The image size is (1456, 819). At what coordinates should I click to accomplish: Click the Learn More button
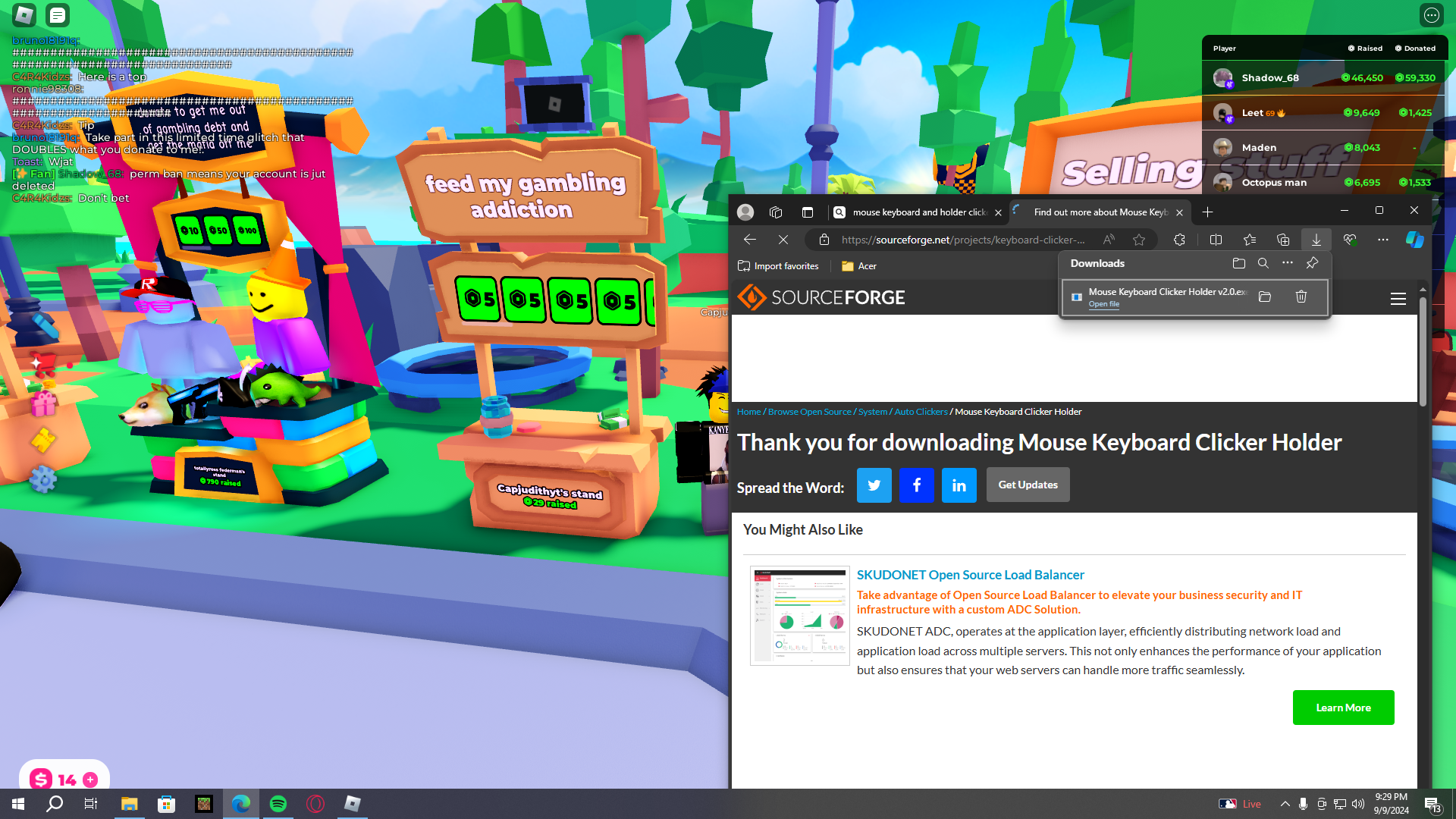coord(1342,708)
